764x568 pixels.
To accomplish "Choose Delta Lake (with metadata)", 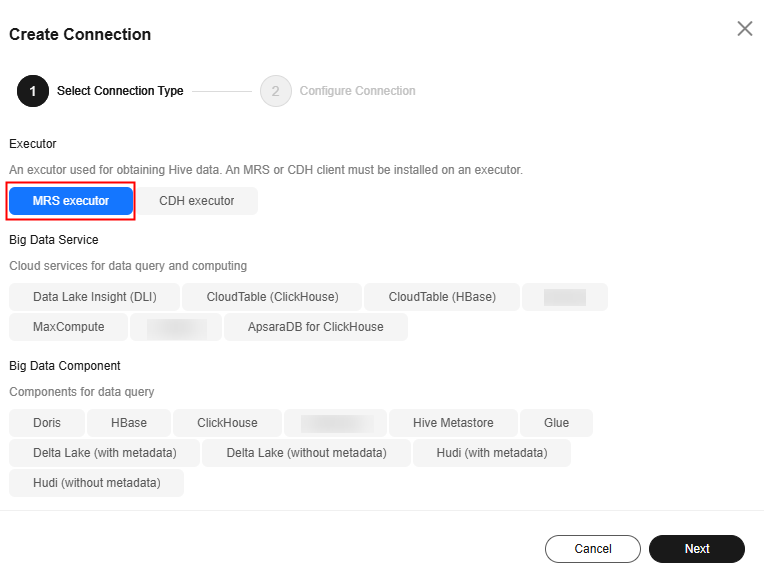I will [x=104, y=453].
